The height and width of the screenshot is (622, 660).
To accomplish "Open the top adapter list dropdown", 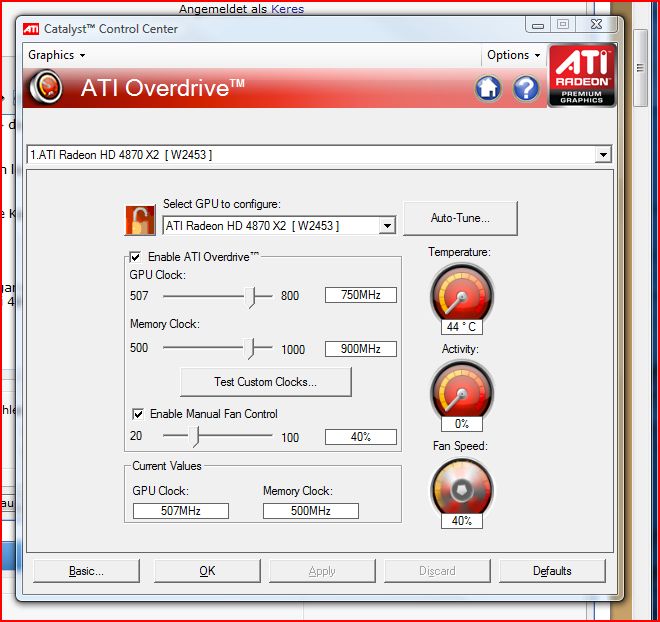I will [x=603, y=154].
